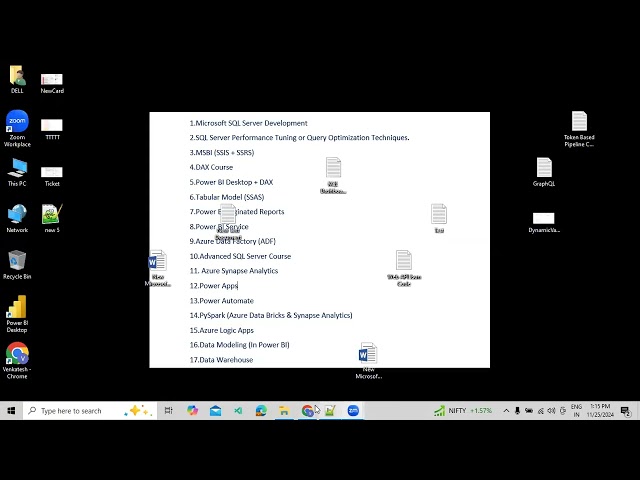Image resolution: width=640 pixels, height=480 pixels.
Task: Open the RLS Dashboa... text file
Action: [x=333, y=176]
